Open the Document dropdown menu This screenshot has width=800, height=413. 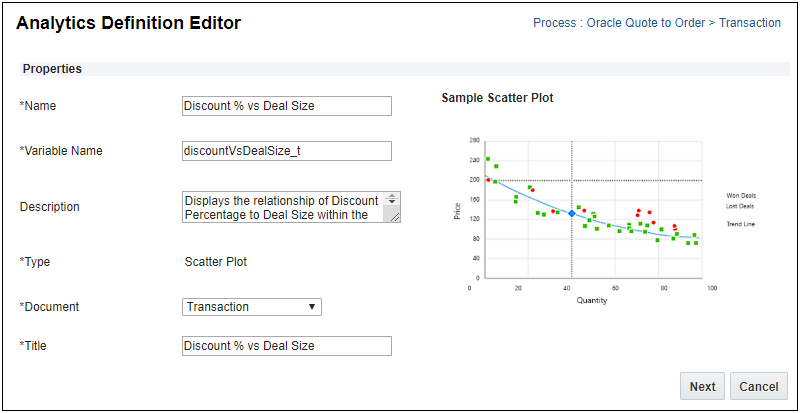[252, 307]
